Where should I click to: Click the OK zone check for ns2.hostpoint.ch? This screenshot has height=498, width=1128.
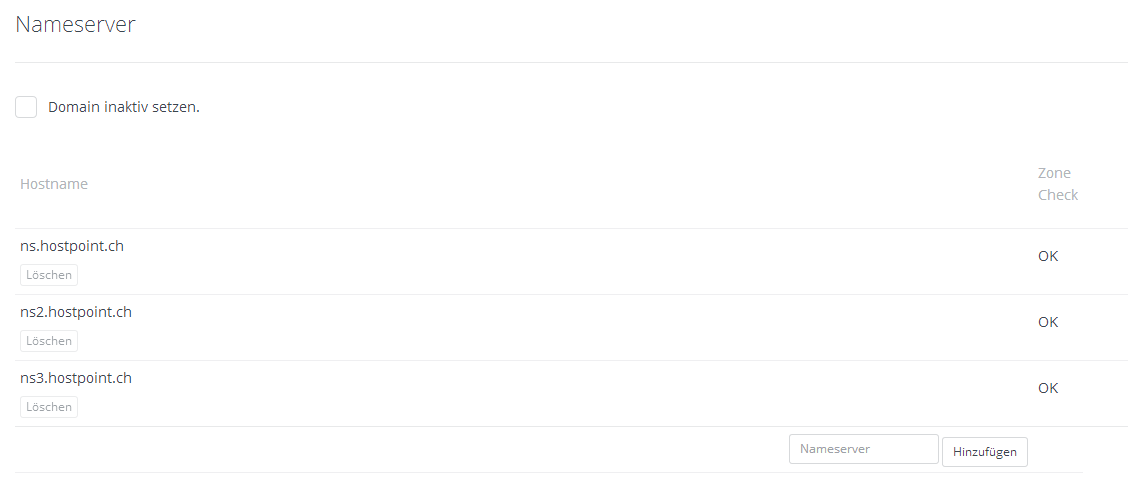pos(1047,322)
